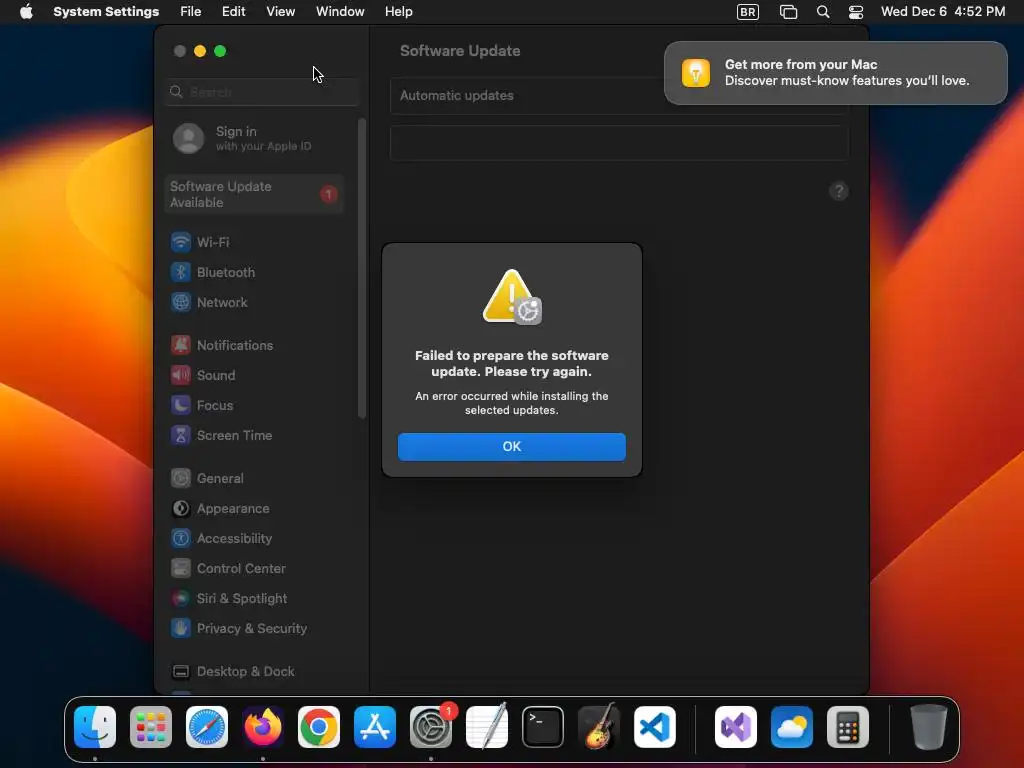The width and height of the screenshot is (1024, 768).
Task: Click the screen mirroring menu bar icon
Action: [x=788, y=12]
